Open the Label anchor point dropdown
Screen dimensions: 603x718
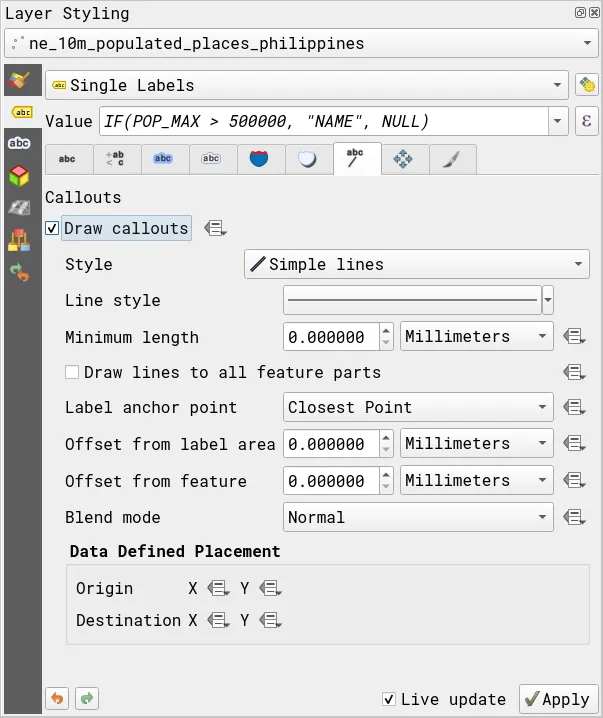418,407
